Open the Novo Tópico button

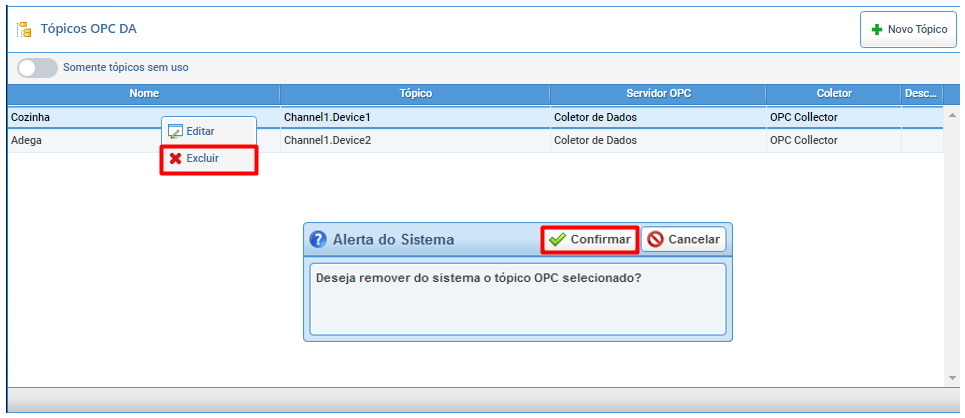click(908, 29)
